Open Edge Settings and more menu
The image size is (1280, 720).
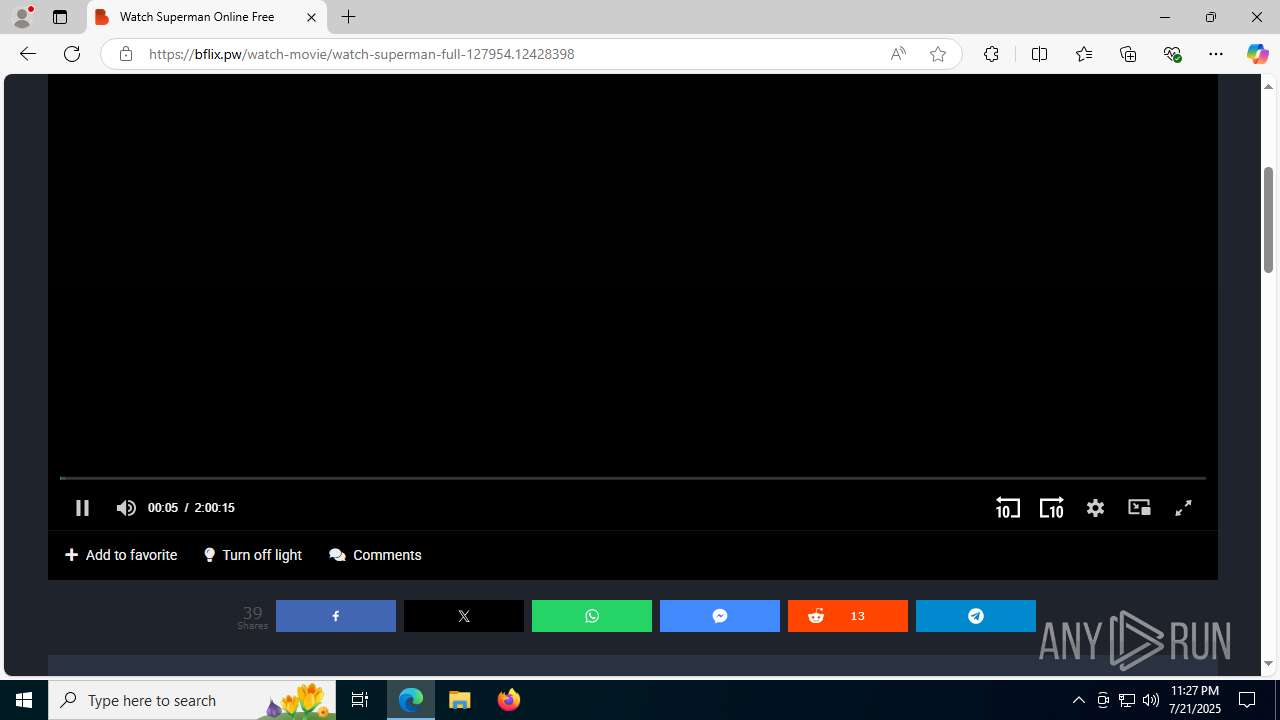(x=1216, y=54)
